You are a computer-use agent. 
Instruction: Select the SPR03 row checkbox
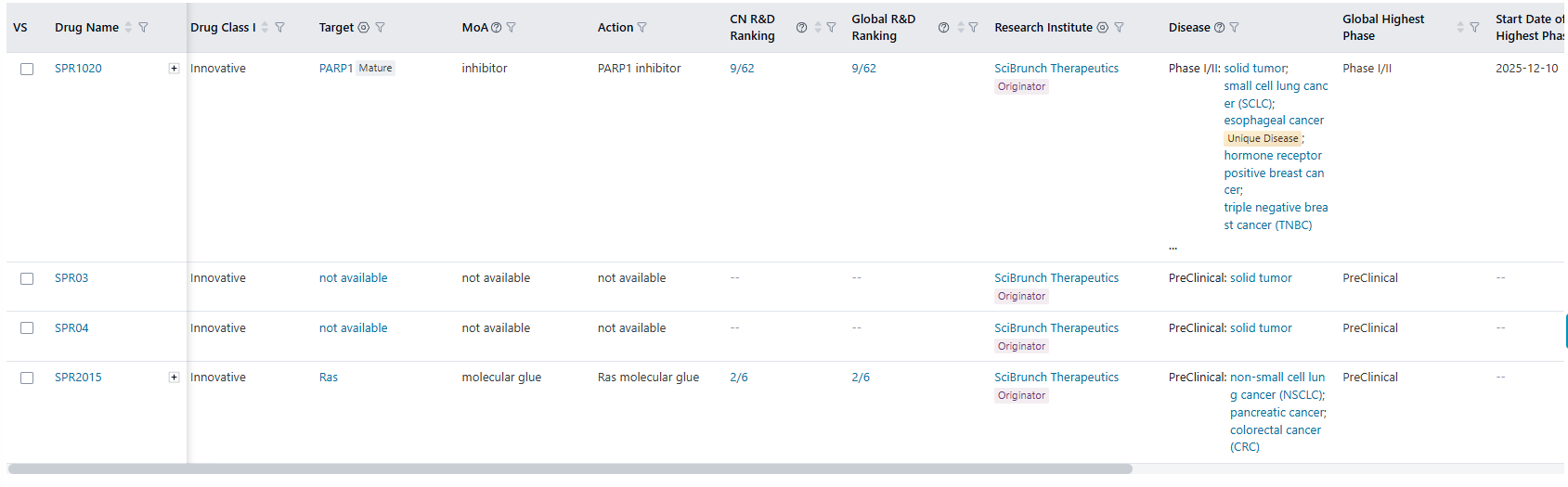27,278
